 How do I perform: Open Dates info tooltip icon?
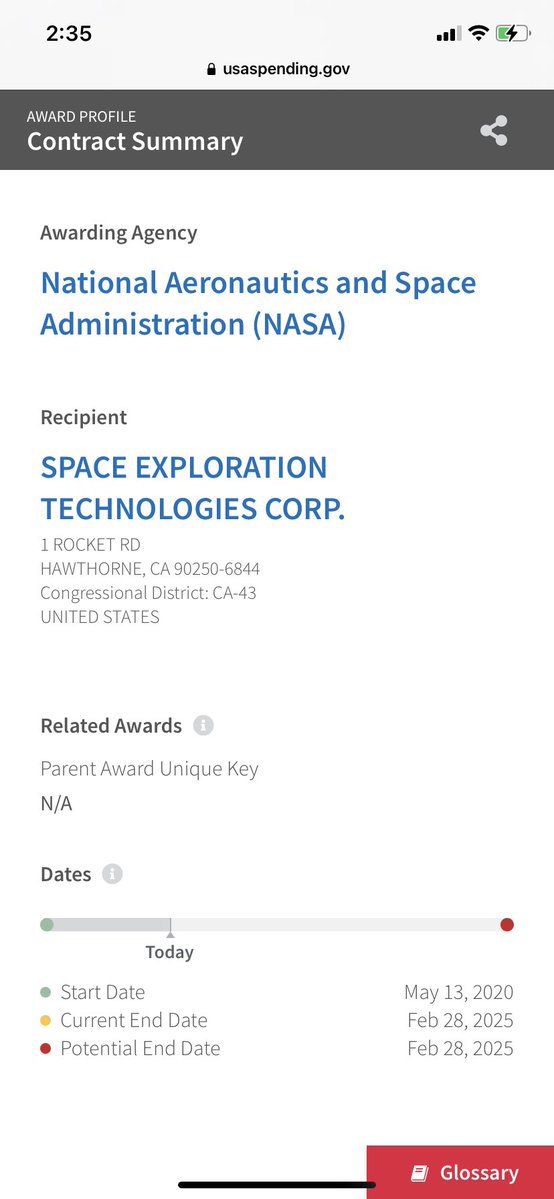click(112, 874)
